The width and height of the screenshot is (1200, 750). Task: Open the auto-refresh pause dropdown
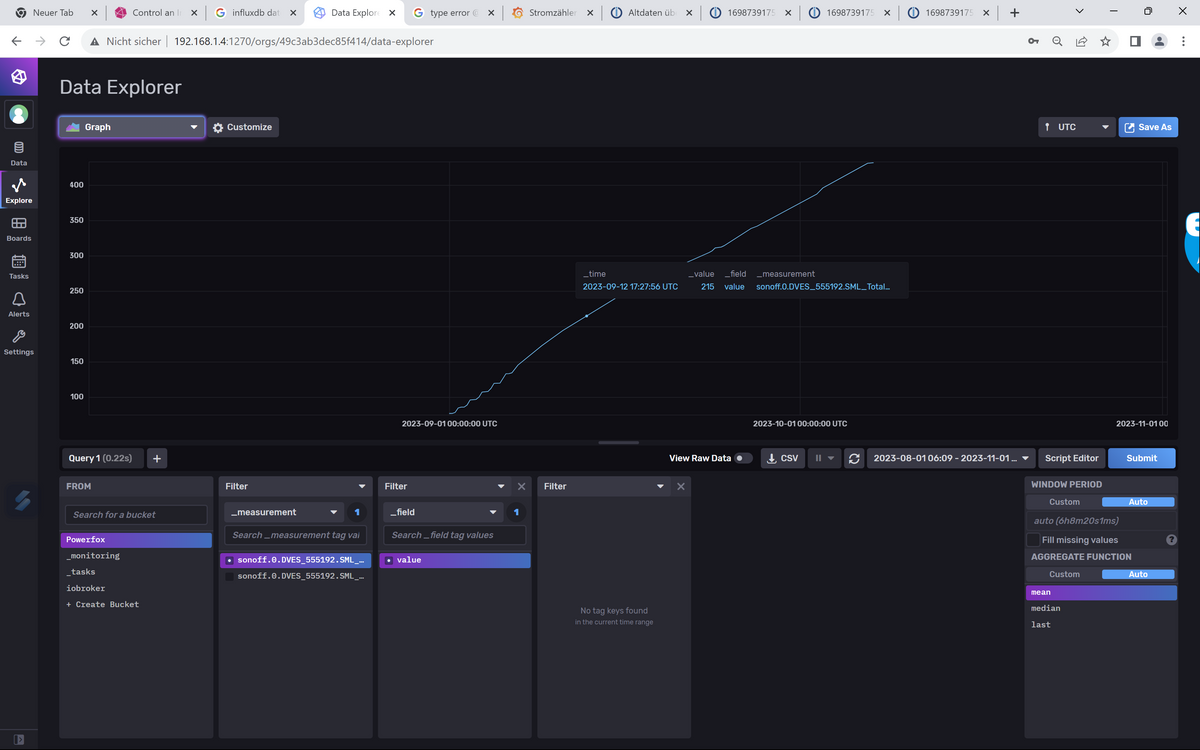824,458
